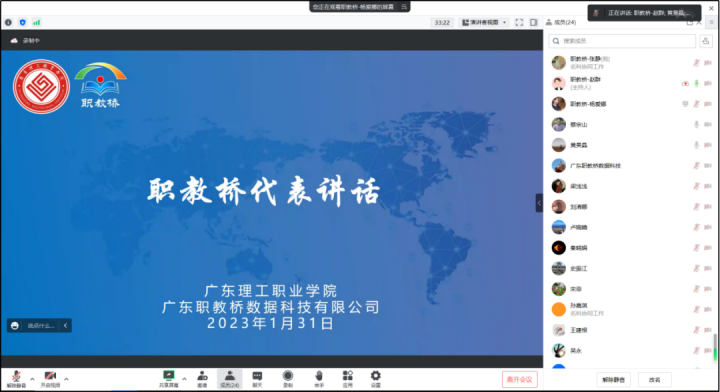
Task: Click the 录制中 cloud recording indicator
Action: coord(25,40)
